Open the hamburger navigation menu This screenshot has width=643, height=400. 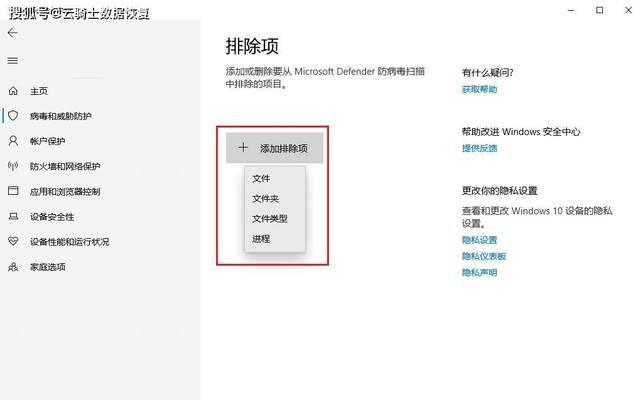pos(13,61)
